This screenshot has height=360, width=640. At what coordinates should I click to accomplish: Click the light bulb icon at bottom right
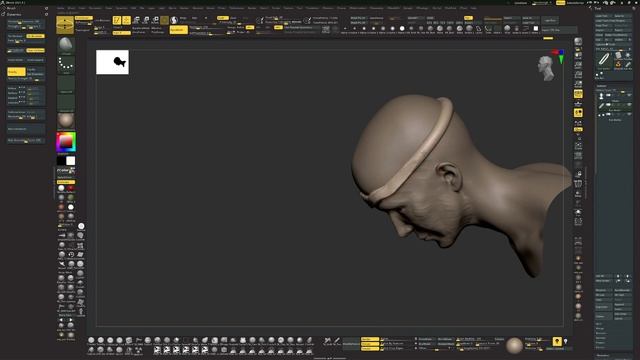click(x=566, y=342)
